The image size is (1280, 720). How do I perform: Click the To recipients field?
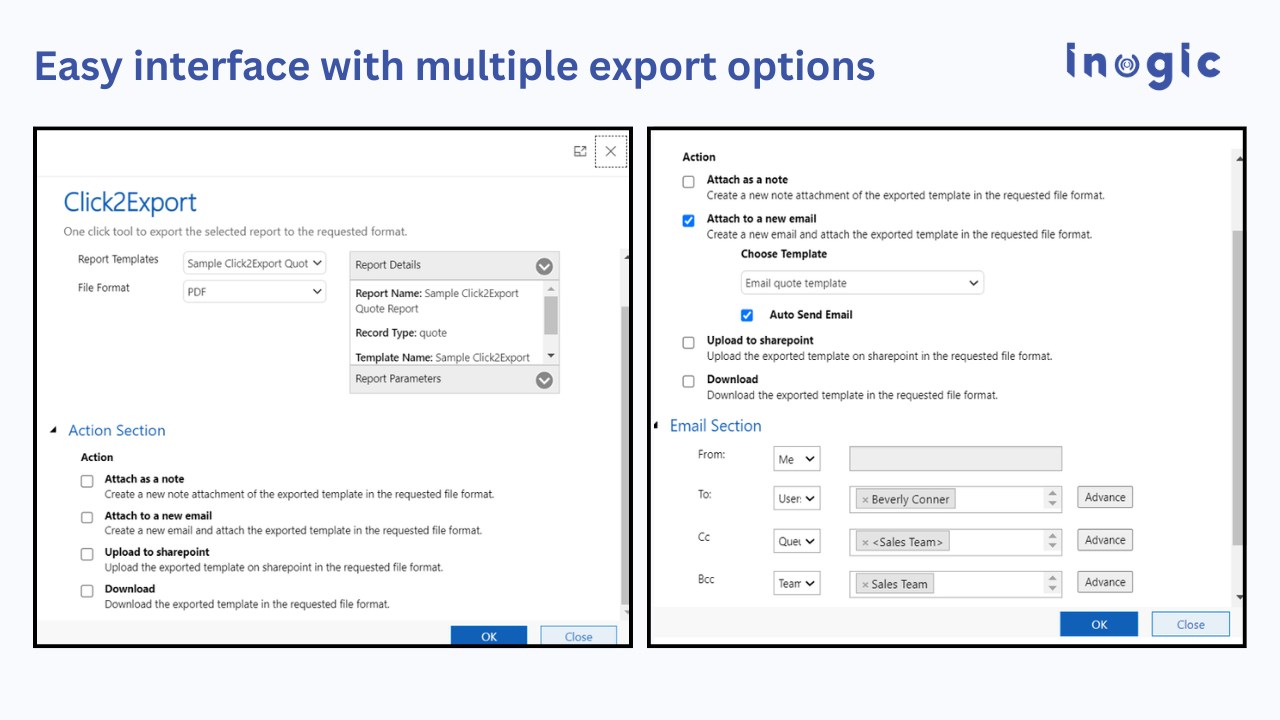(955, 499)
